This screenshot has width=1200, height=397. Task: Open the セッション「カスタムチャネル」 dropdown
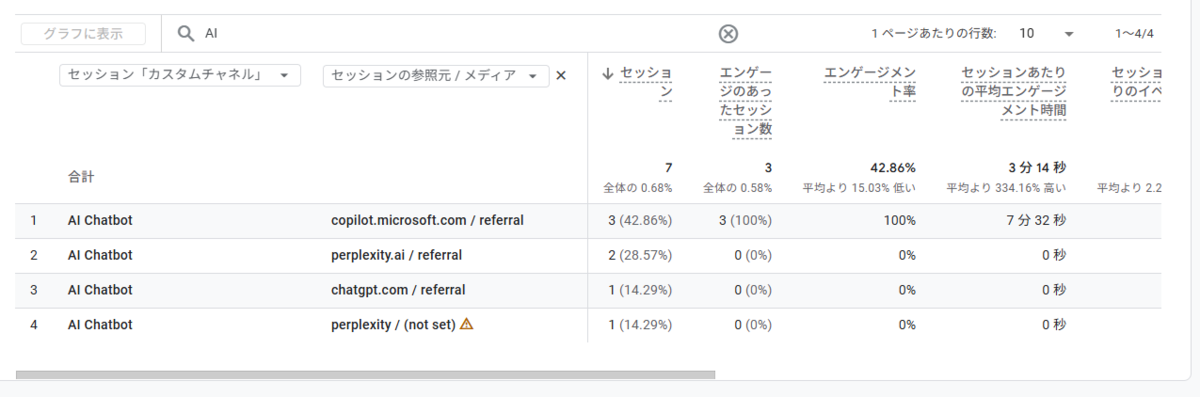180,75
